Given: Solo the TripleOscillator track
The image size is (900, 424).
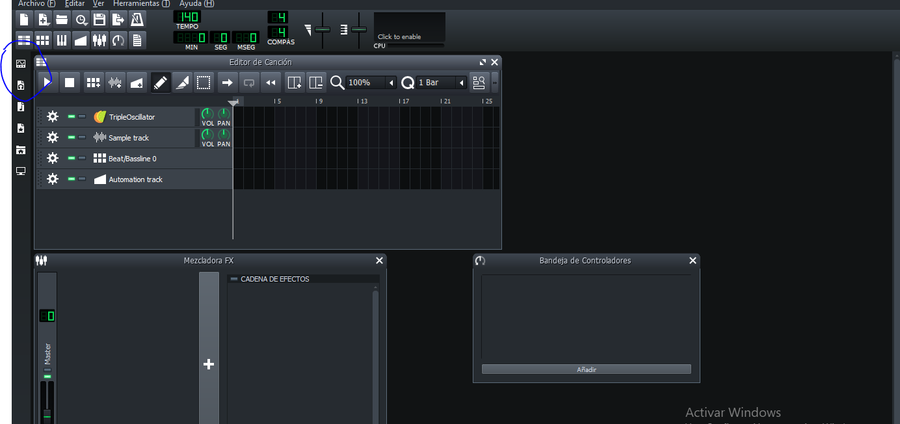Looking at the screenshot, I should [82, 116].
